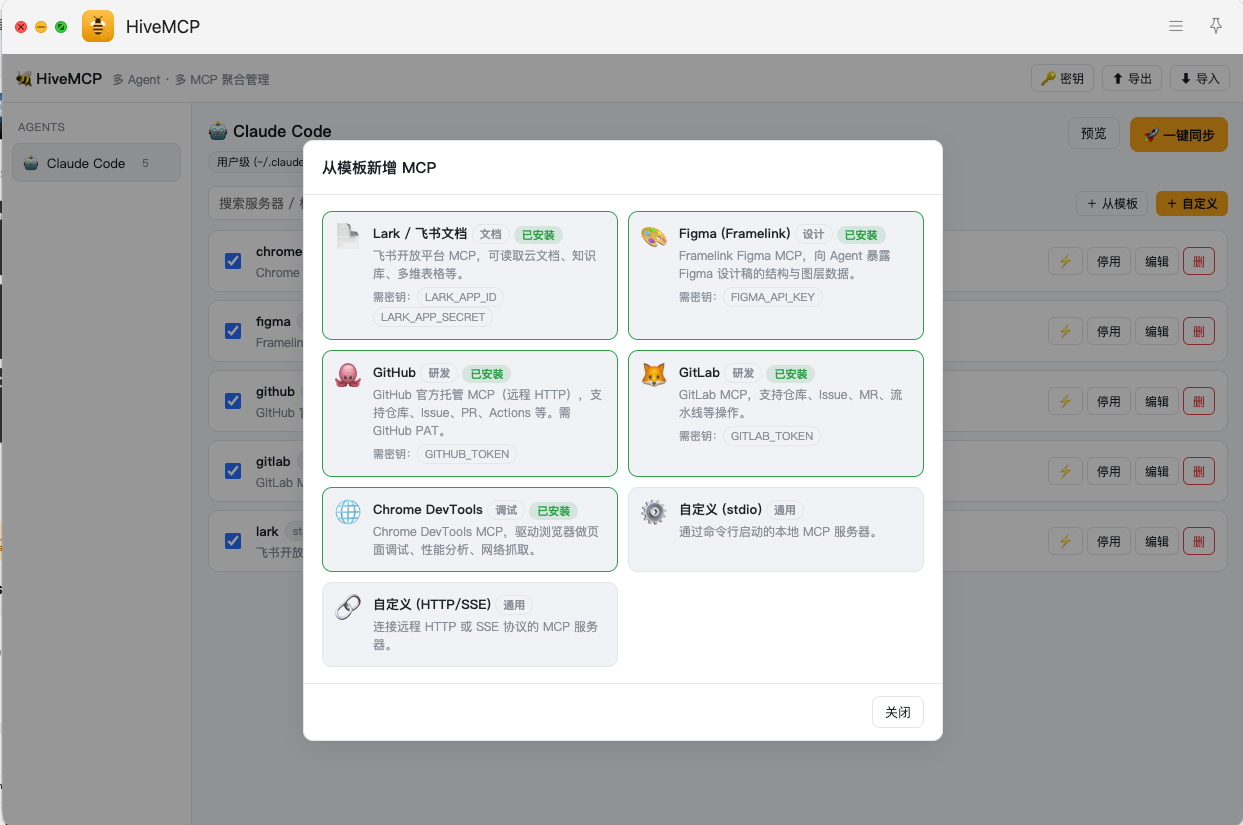The width and height of the screenshot is (1243, 825).
Task: Select Claude Code agent in sidebar
Action: click(96, 163)
